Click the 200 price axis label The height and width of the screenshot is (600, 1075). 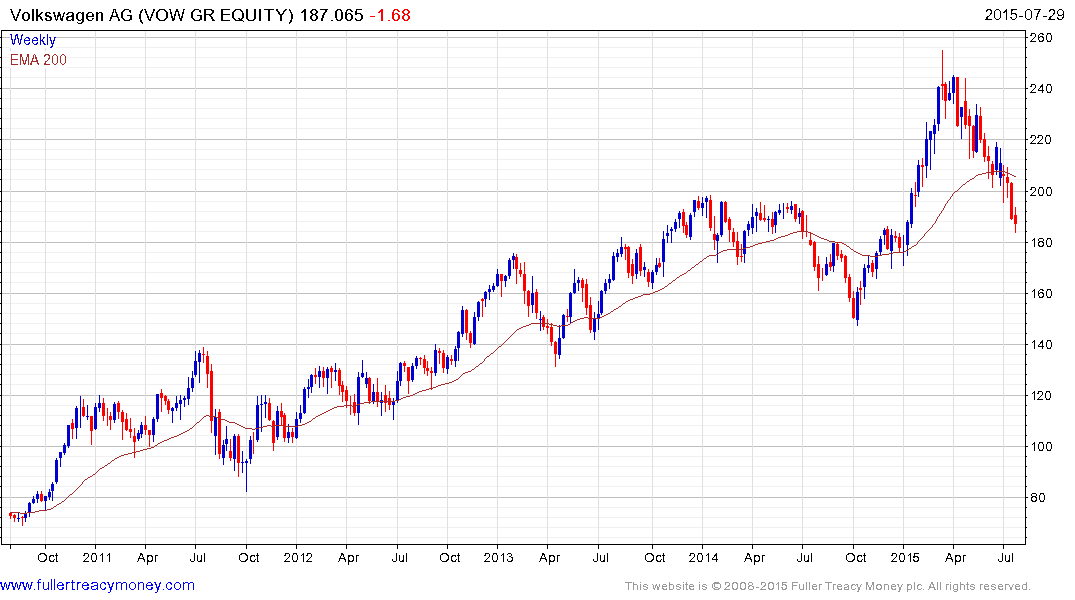(x=1041, y=191)
